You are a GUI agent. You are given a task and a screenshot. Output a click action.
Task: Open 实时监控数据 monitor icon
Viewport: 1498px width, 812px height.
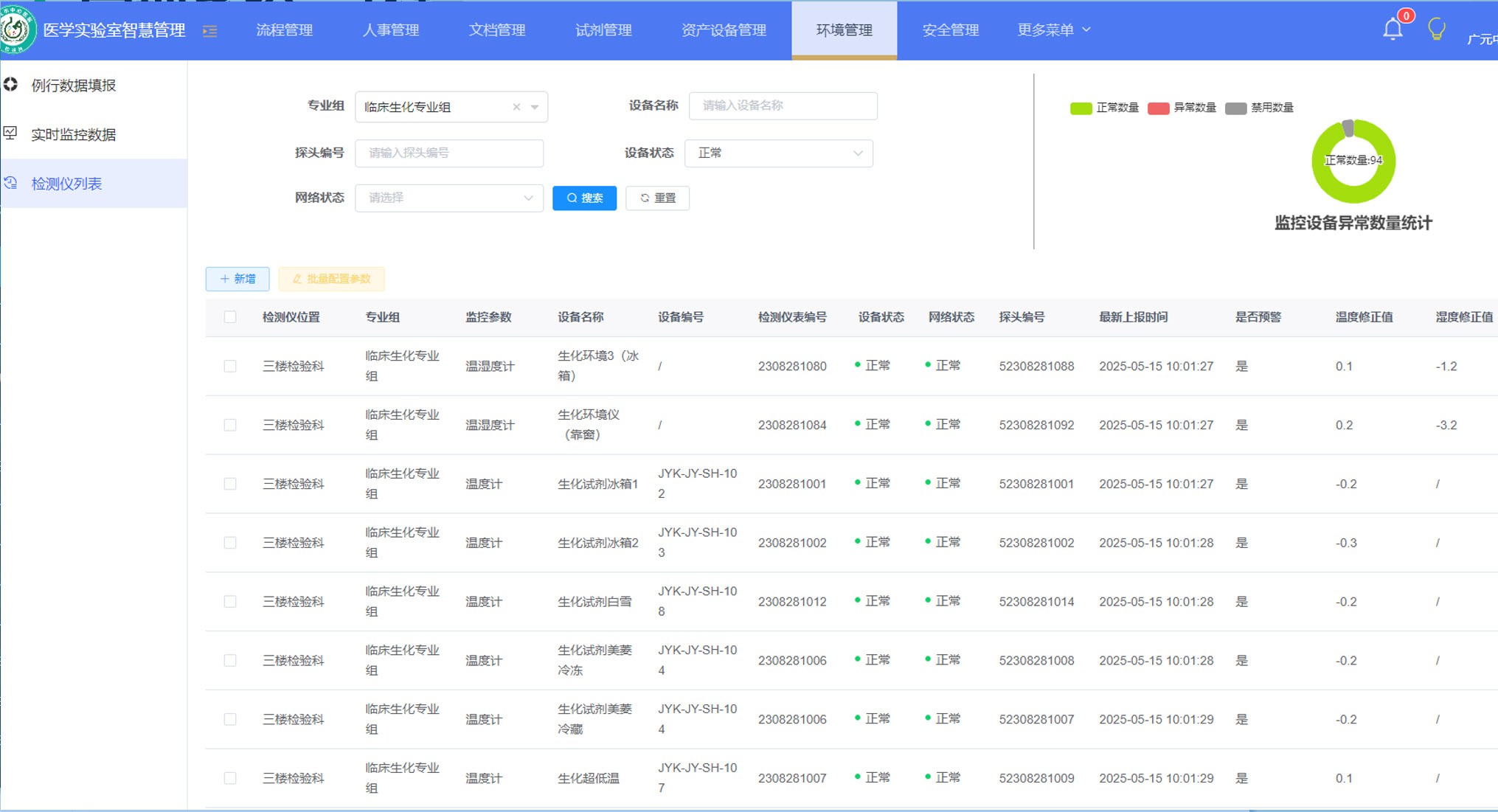(10, 133)
